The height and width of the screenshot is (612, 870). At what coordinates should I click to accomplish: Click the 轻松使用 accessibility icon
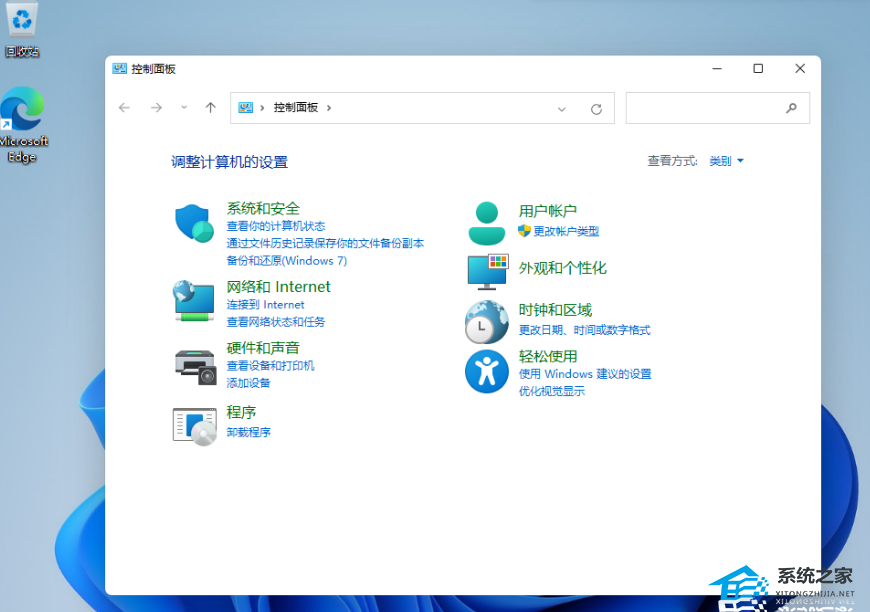(x=487, y=371)
